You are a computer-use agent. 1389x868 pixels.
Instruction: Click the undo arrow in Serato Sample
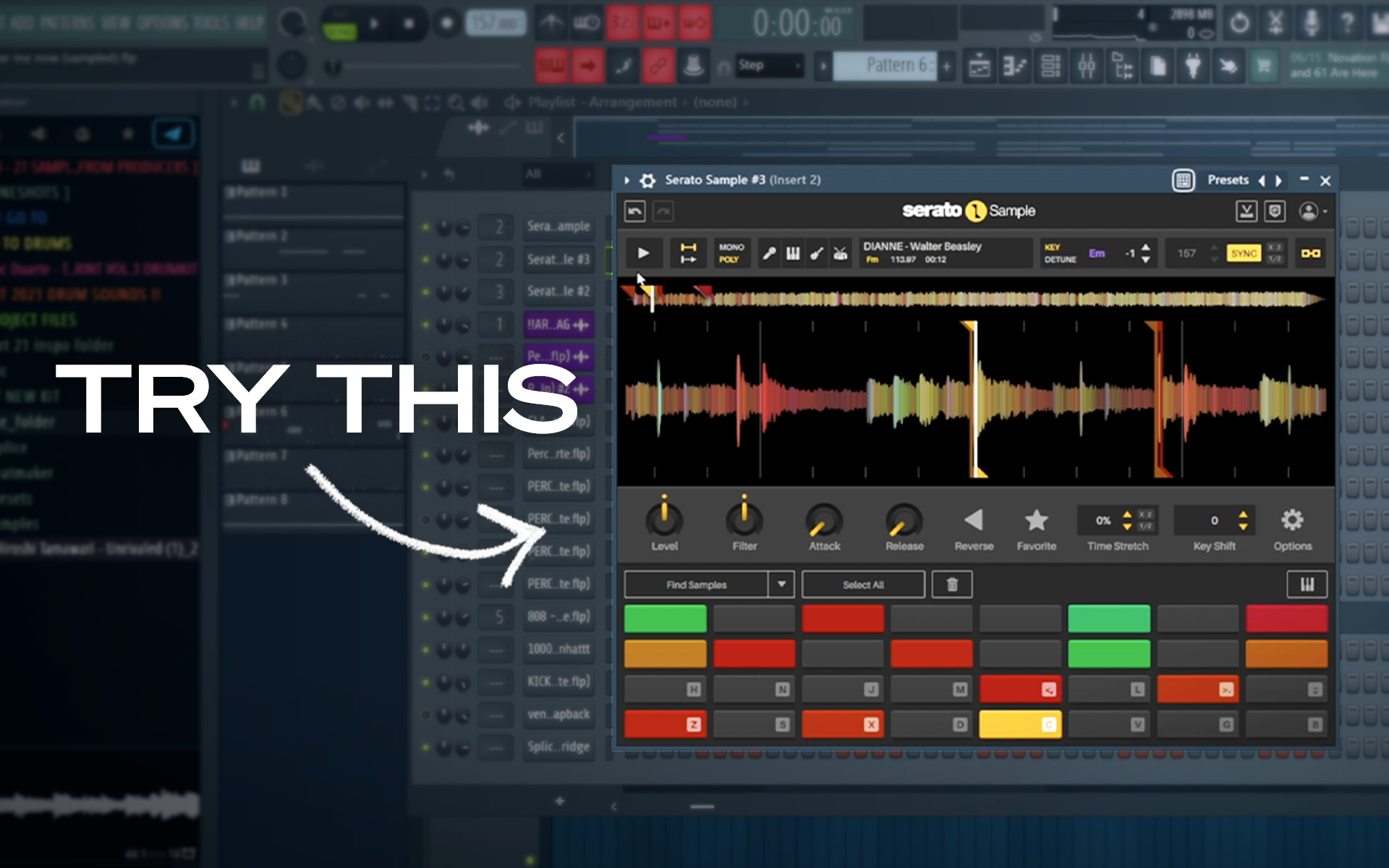(635, 211)
